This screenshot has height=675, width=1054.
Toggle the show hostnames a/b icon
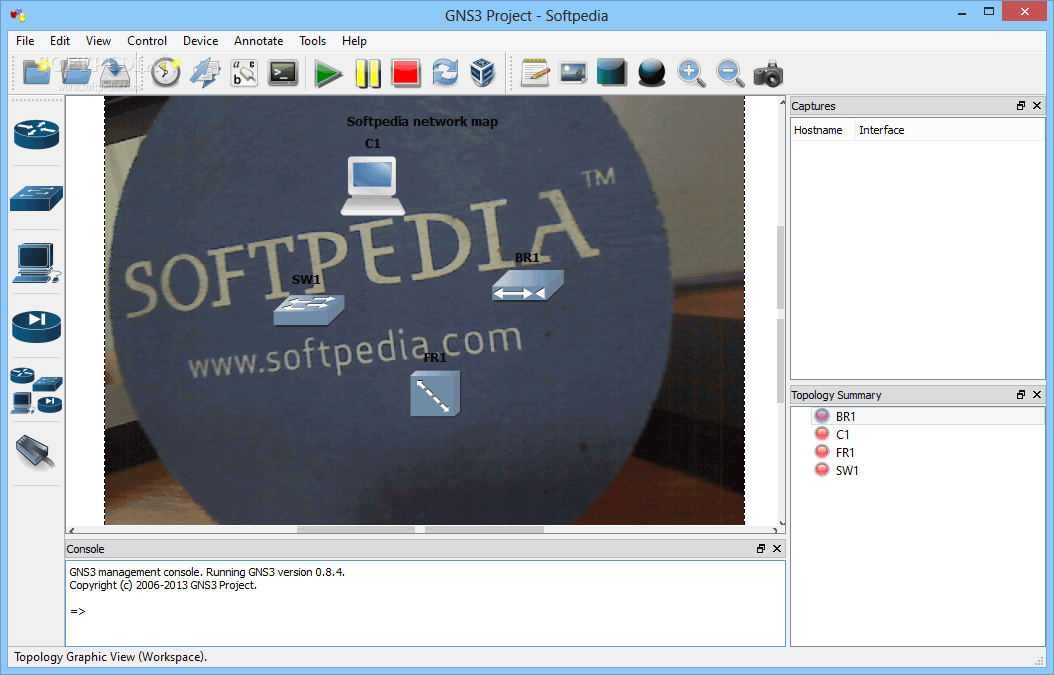point(244,73)
